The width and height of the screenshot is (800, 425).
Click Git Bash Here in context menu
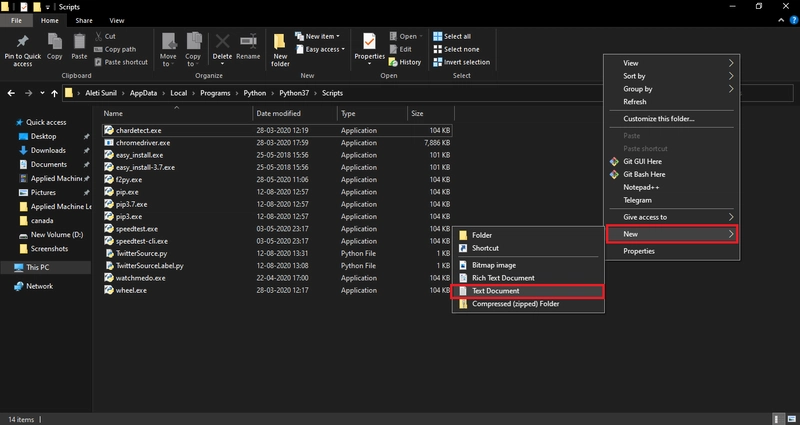pyautogui.click(x=671, y=174)
